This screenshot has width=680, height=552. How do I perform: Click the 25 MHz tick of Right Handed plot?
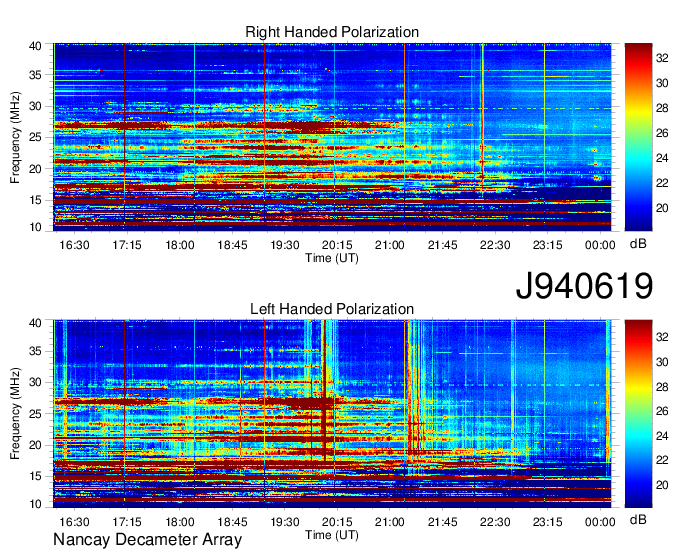pos(35,137)
